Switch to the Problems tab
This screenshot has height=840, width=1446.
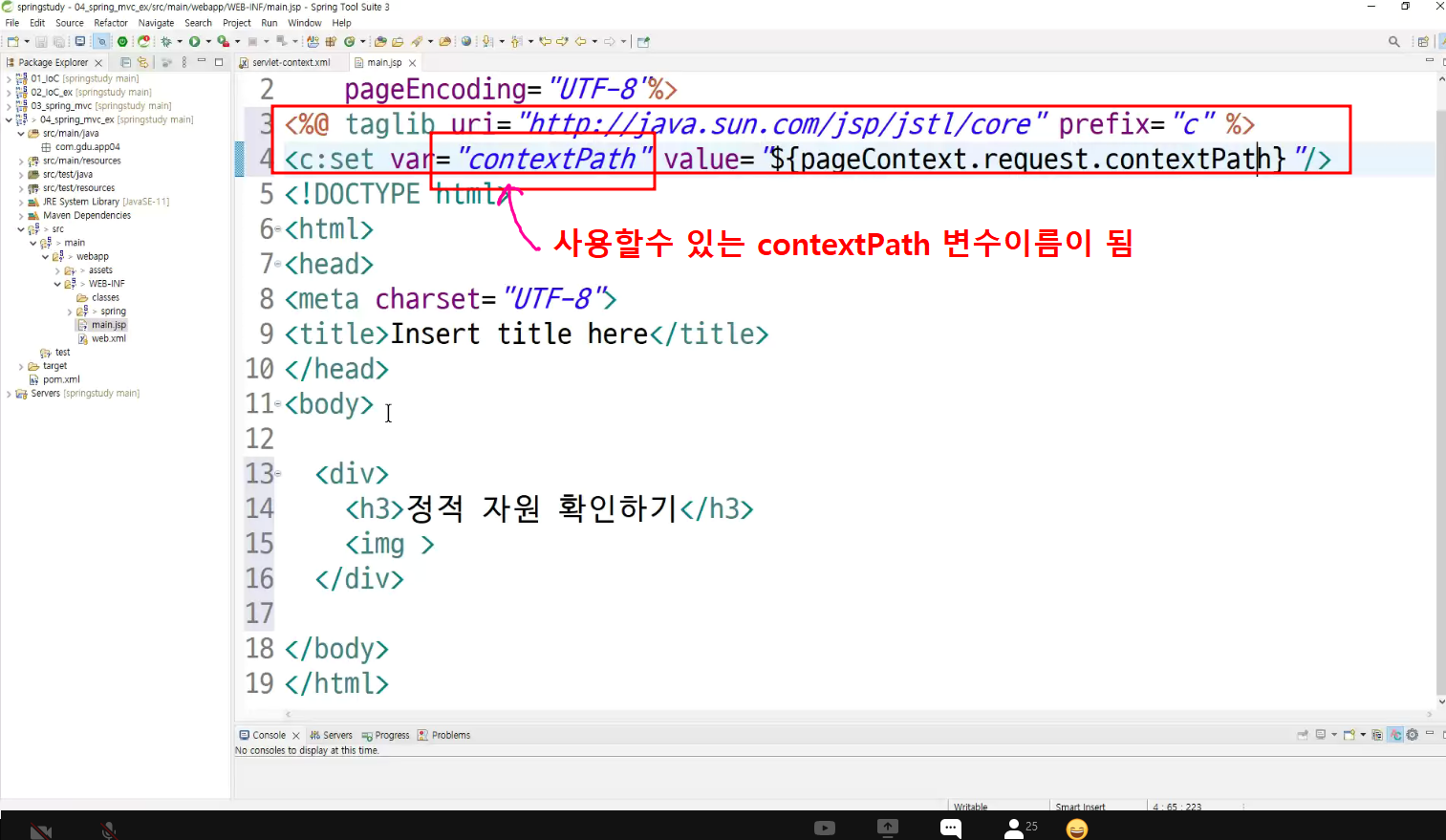click(444, 735)
